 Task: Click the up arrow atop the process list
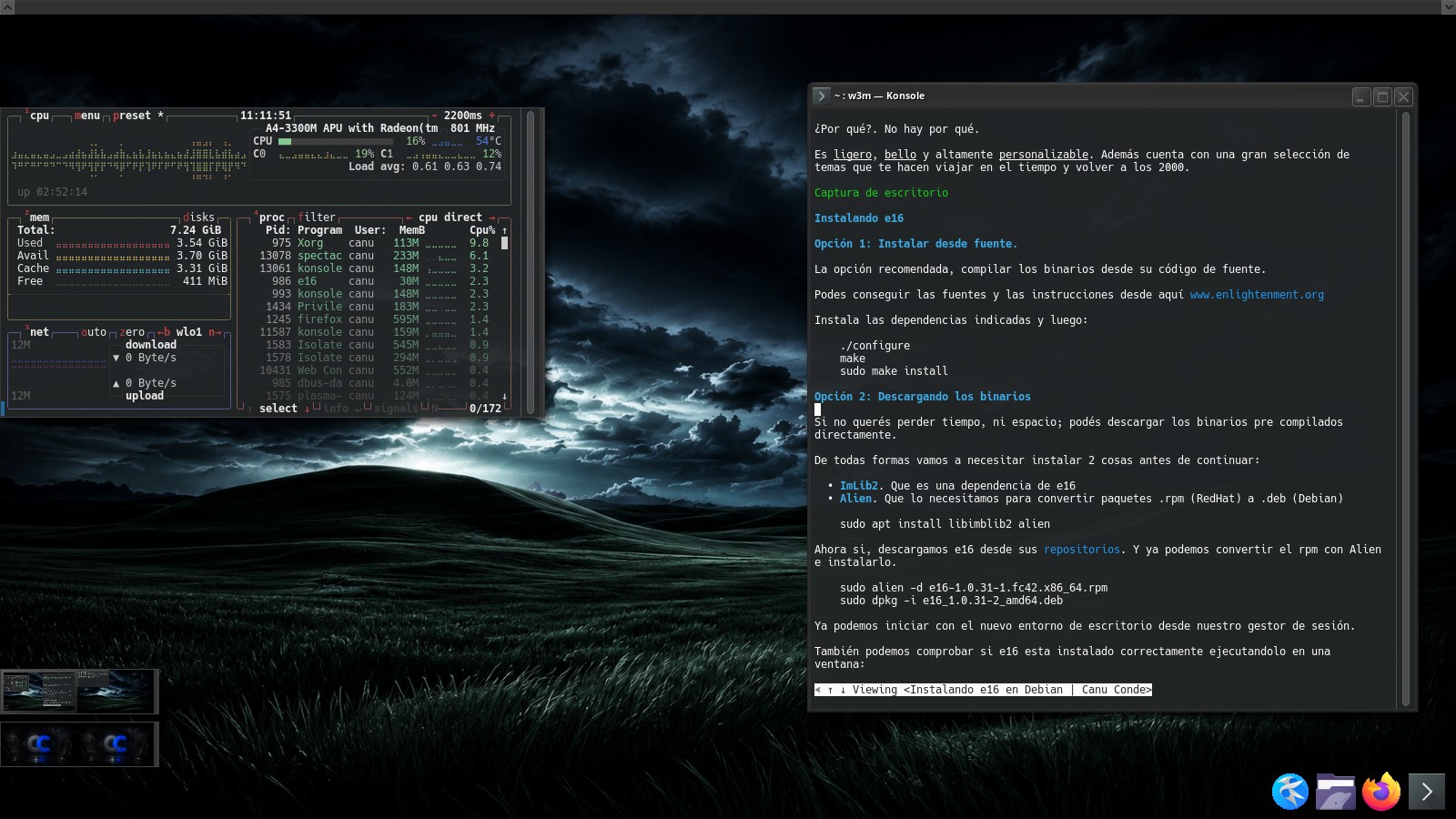point(504,230)
